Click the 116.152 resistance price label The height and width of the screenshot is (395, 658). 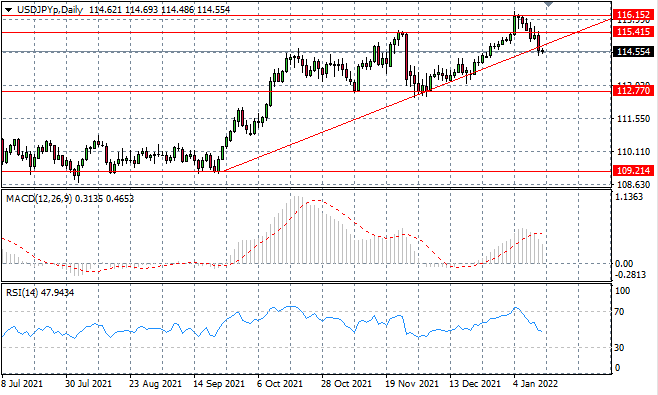634,15
